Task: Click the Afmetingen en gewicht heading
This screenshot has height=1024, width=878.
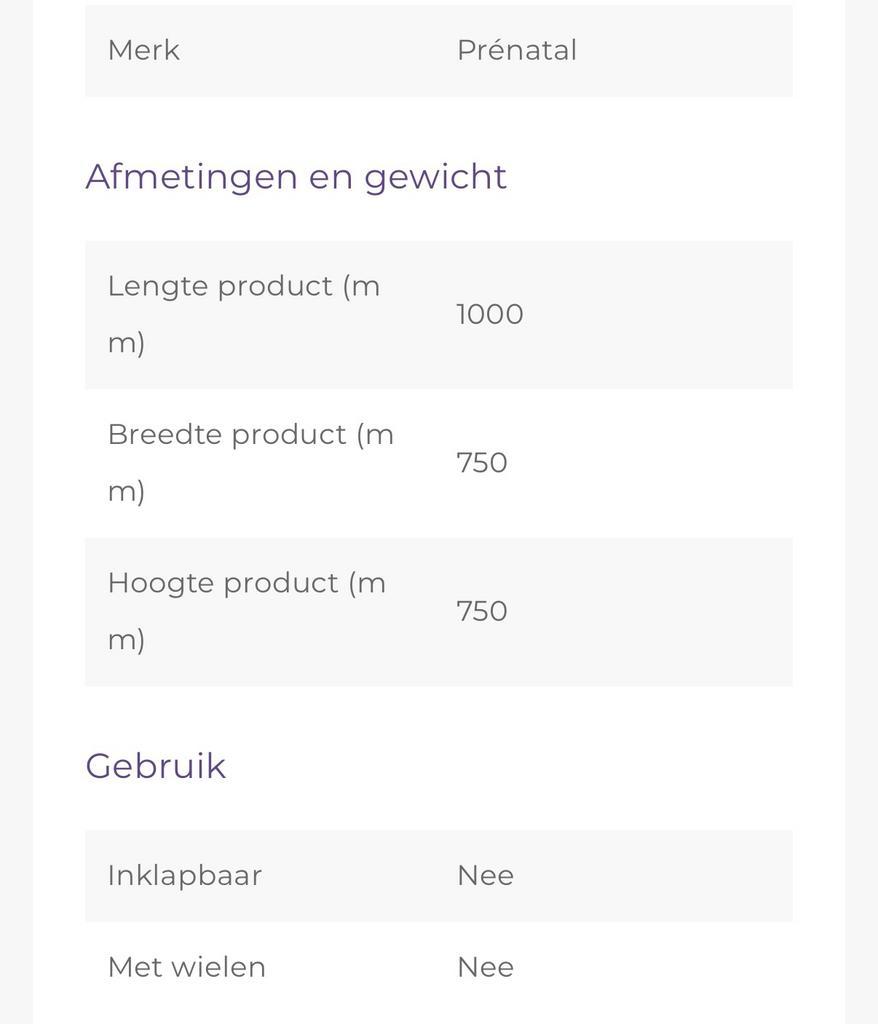Action: point(296,177)
